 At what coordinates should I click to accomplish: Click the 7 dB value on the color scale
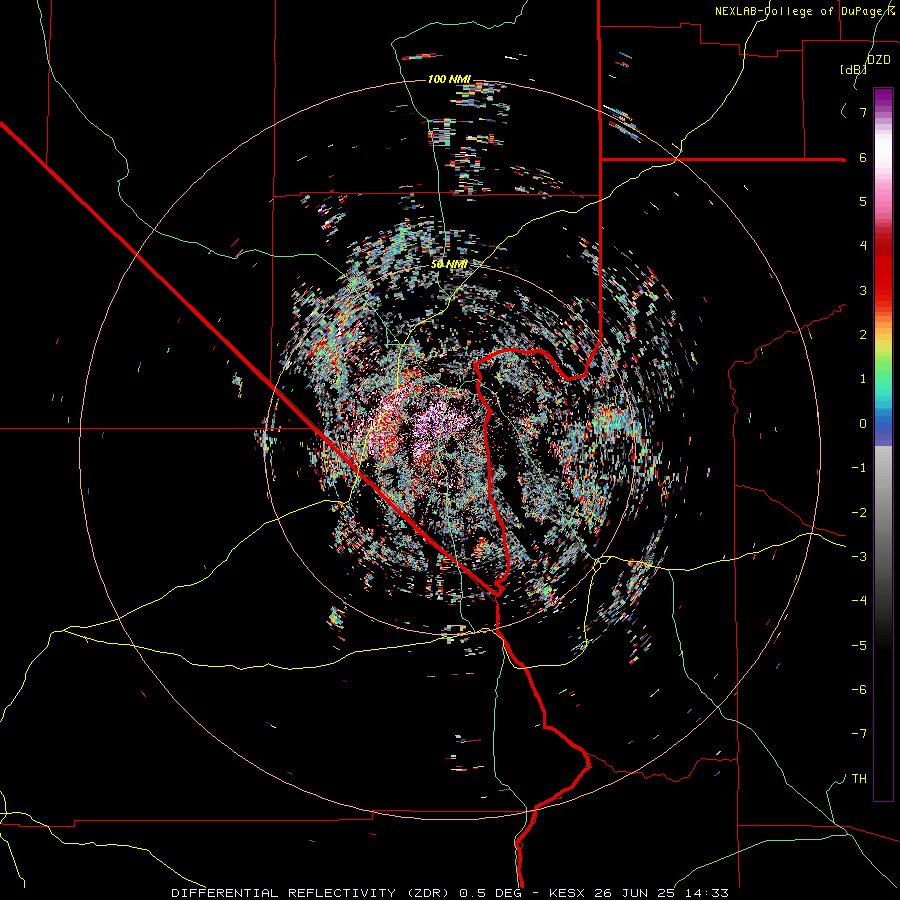coord(863,112)
